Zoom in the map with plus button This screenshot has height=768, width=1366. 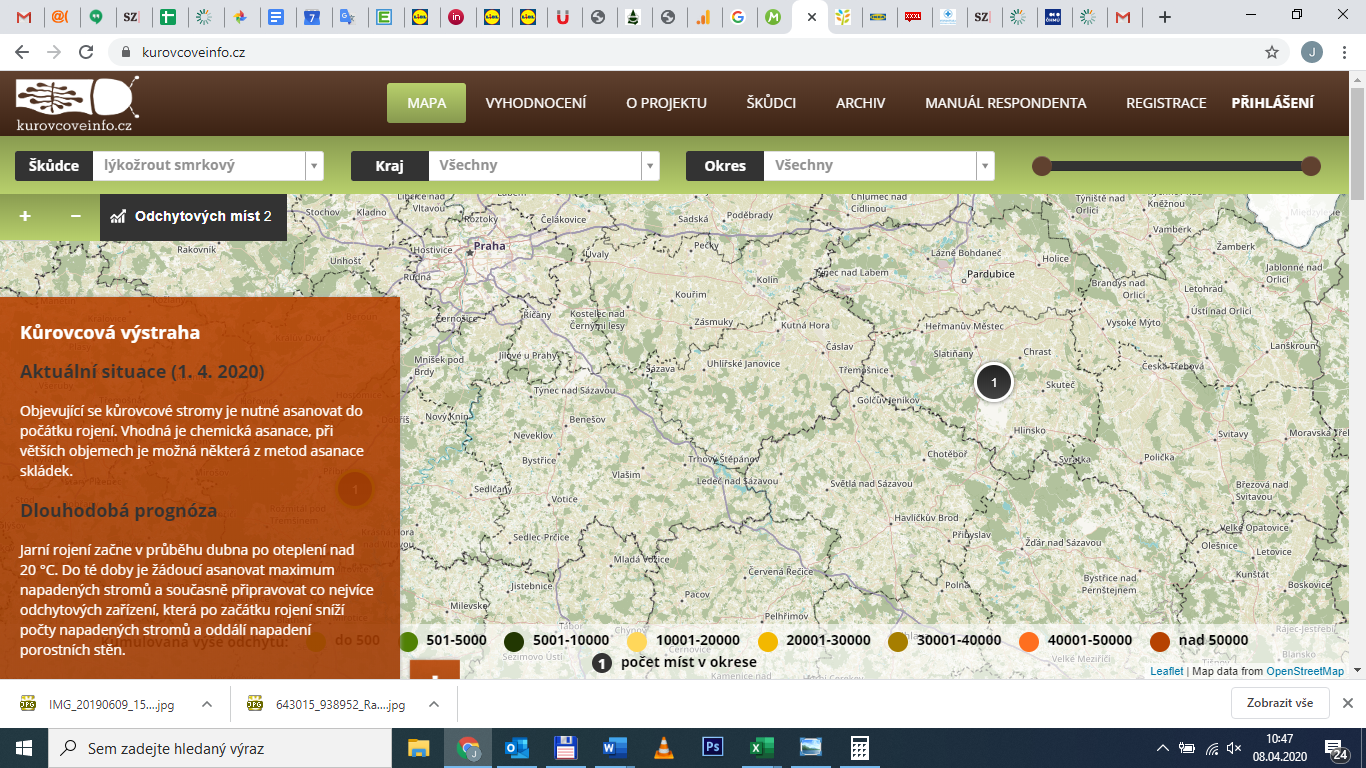pyautogui.click(x=25, y=216)
